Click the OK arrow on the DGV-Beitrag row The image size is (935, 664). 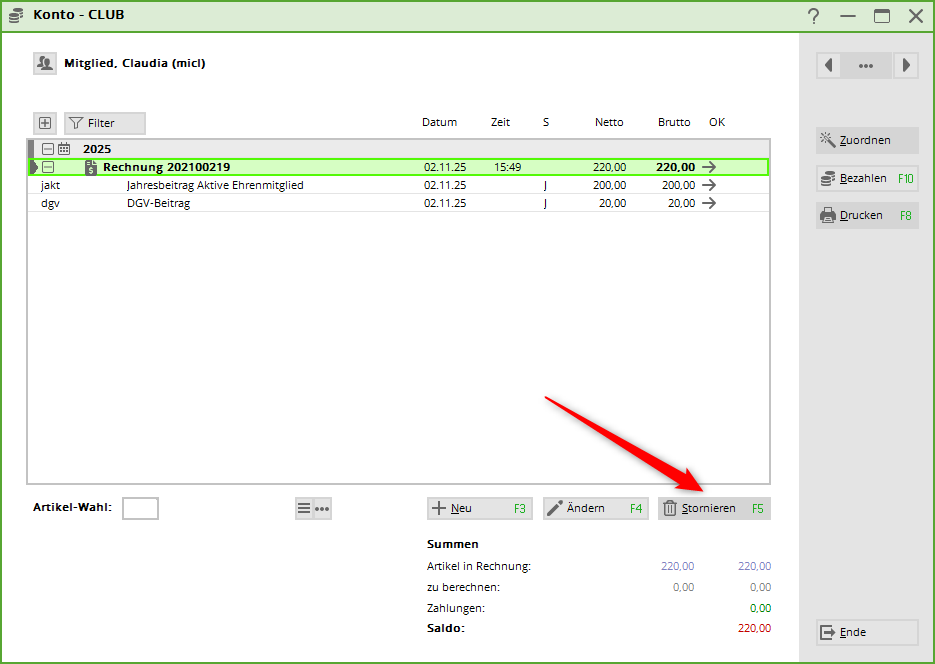pyautogui.click(x=709, y=203)
